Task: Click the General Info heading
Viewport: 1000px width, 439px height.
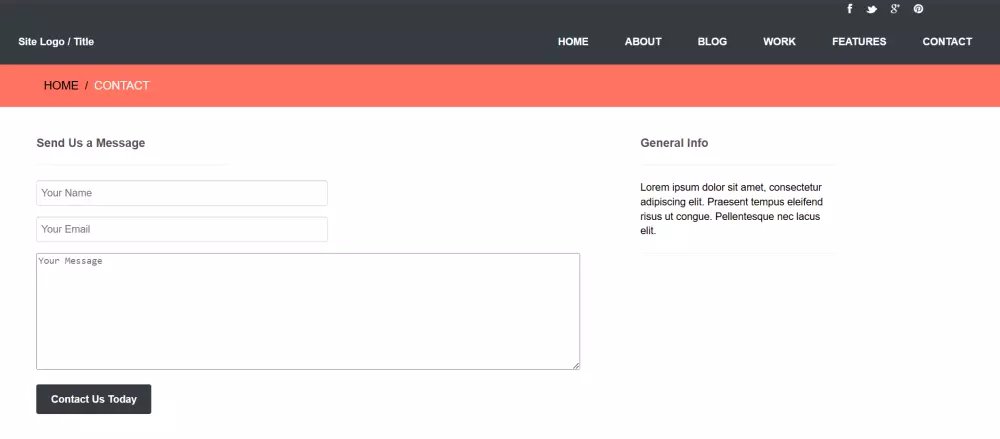Action: click(x=674, y=143)
